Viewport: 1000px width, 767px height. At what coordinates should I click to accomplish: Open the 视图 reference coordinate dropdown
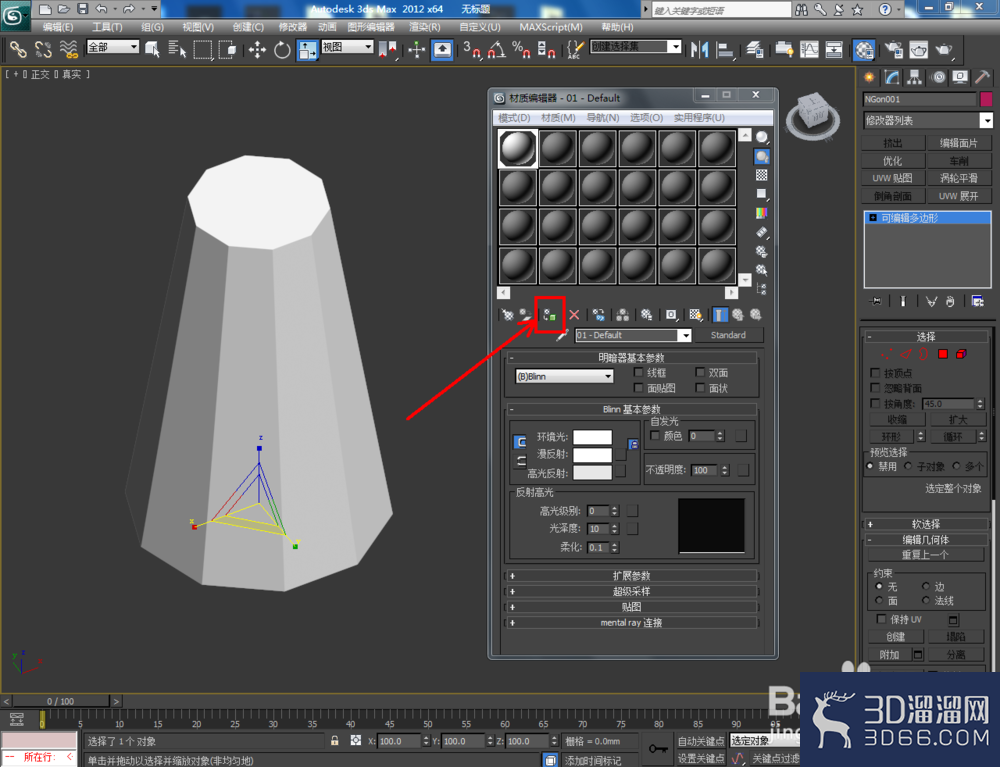click(348, 47)
